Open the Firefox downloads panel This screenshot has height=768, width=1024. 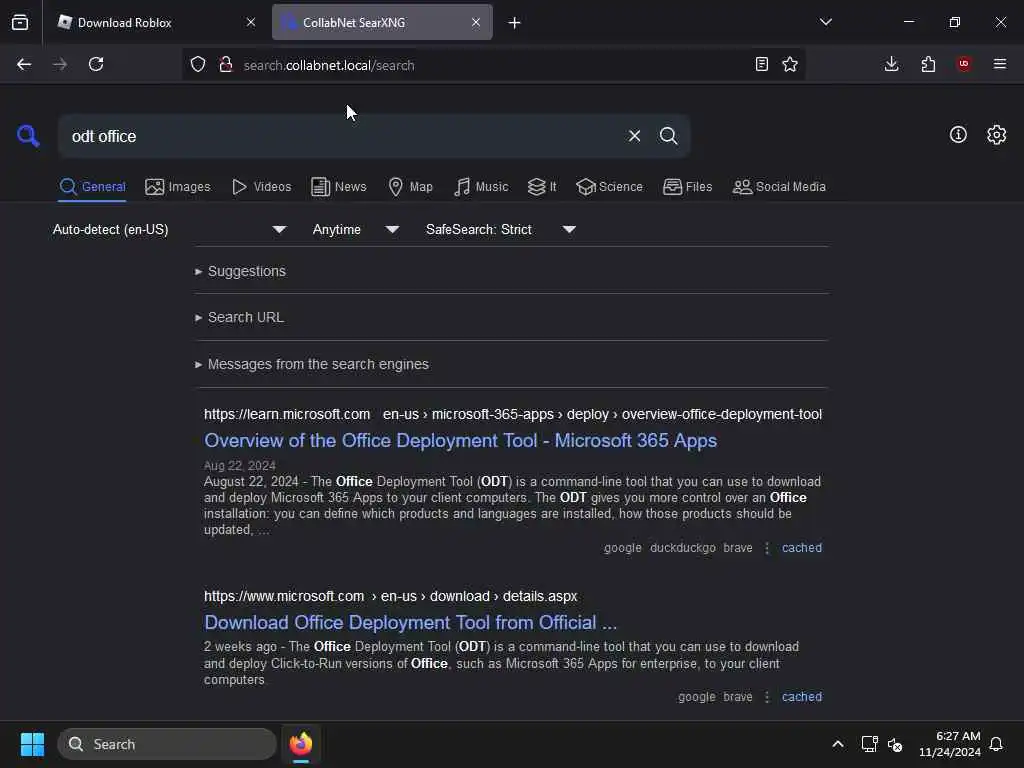pos(891,64)
